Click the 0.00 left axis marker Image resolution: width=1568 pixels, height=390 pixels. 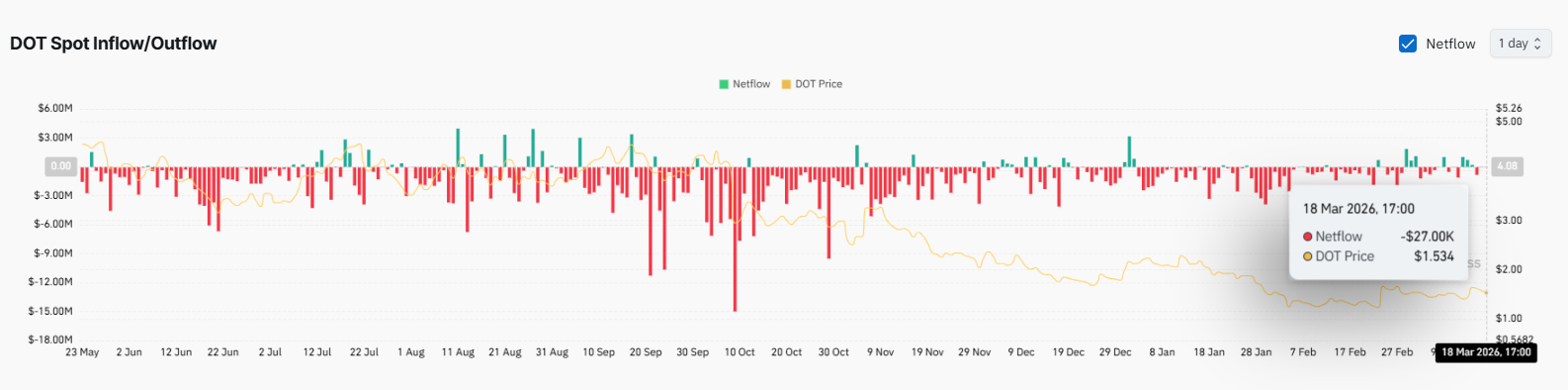coord(61,166)
